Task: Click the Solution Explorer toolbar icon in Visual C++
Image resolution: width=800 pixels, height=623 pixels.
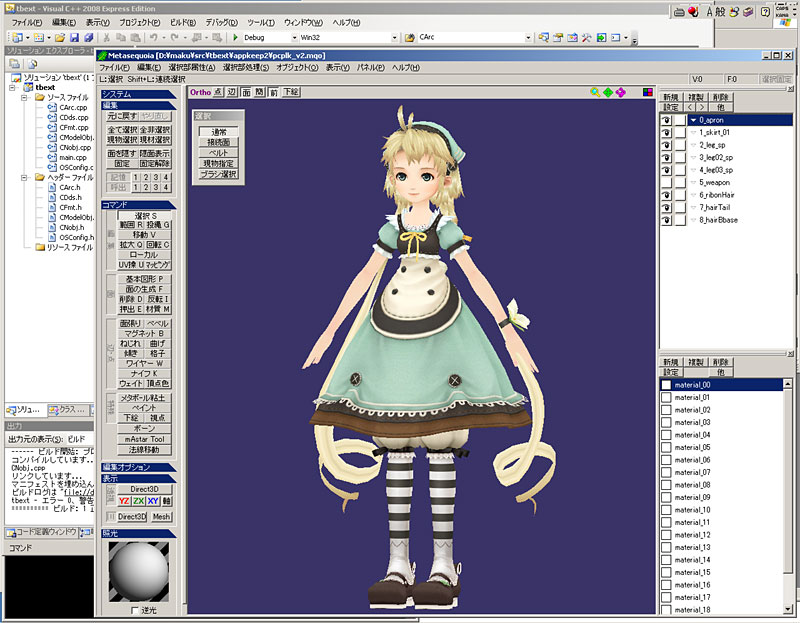Action: click(x=544, y=38)
